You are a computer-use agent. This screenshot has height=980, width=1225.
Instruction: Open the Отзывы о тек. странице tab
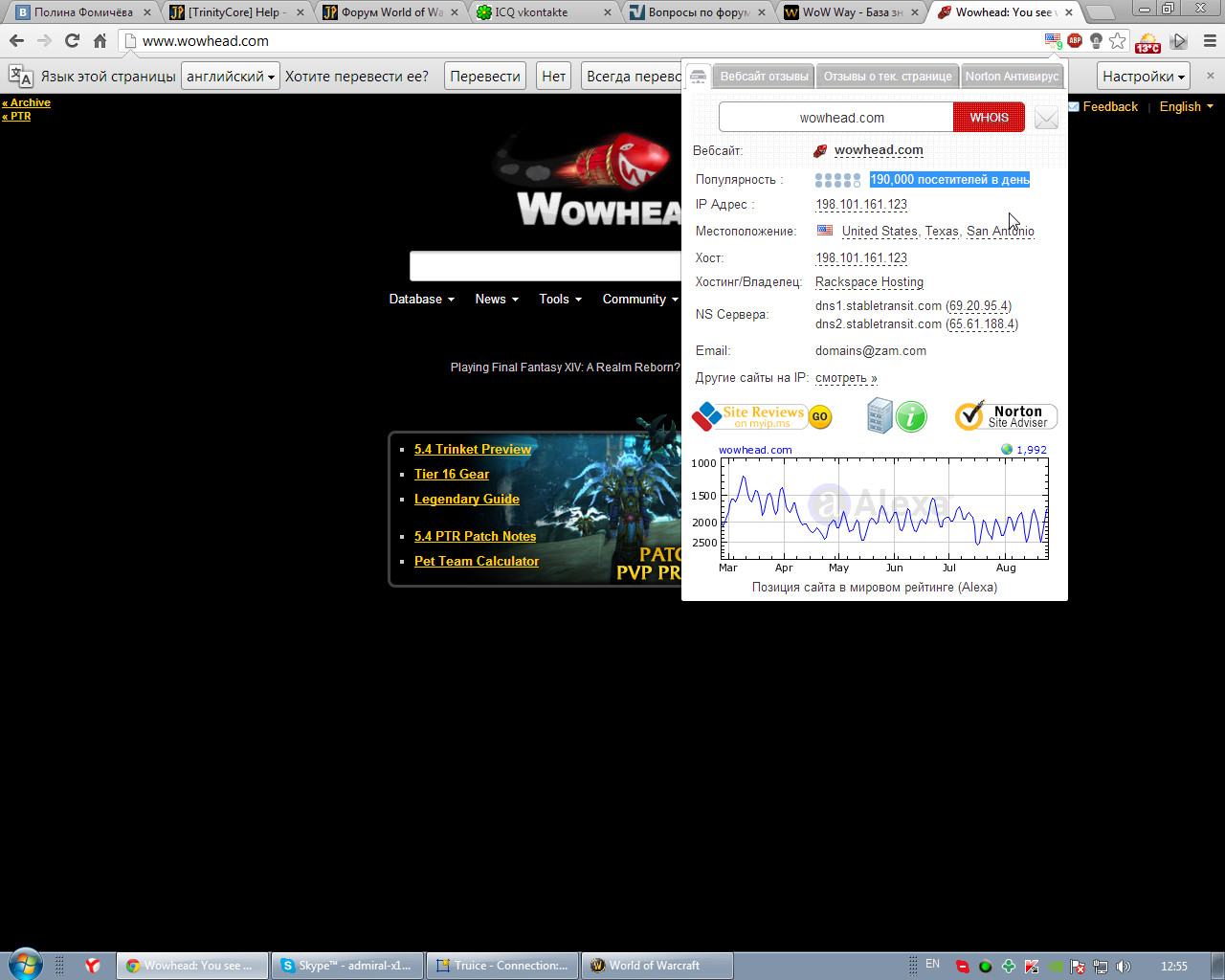point(887,77)
